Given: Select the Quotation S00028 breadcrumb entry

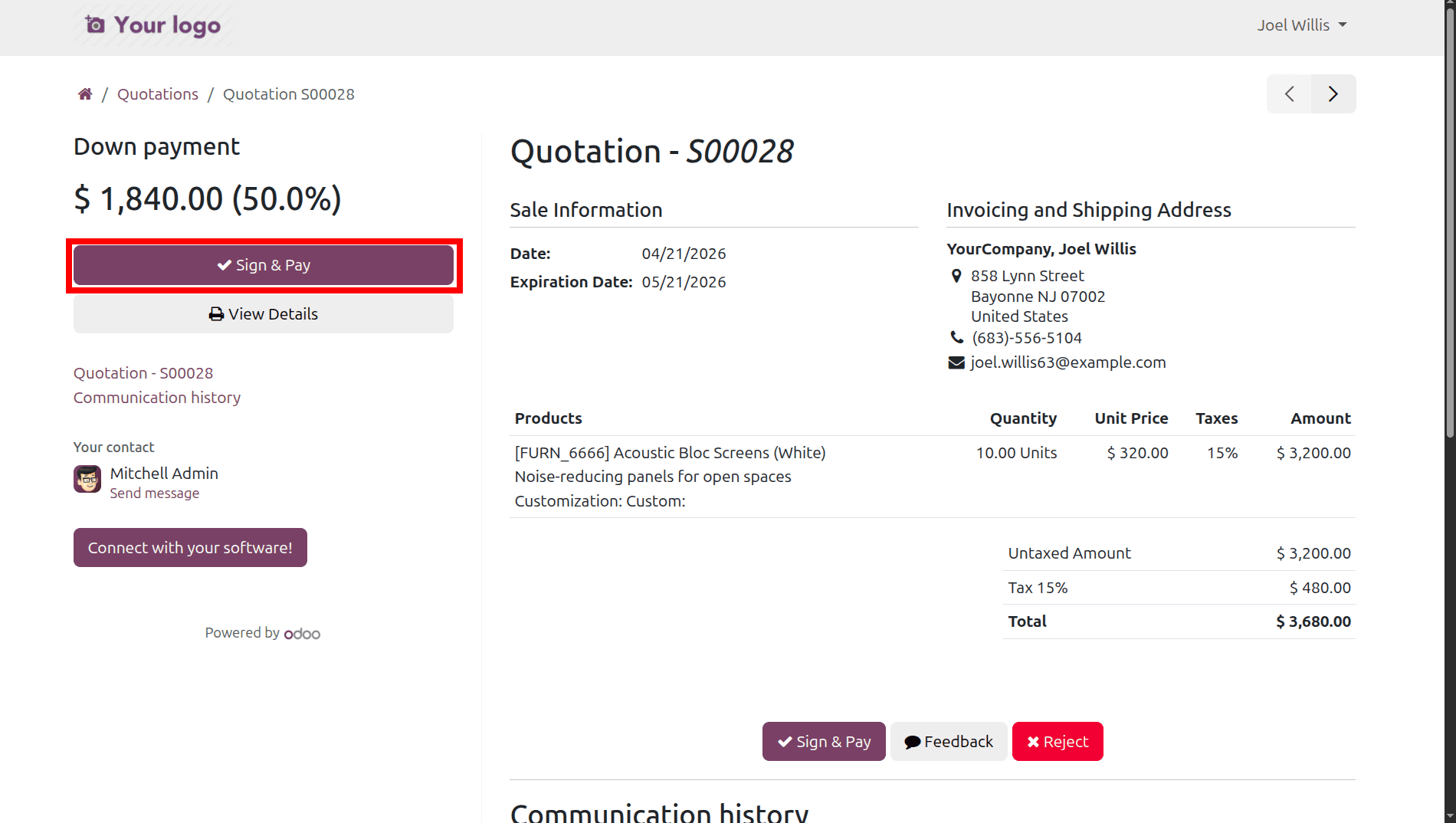Looking at the screenshot, I should 288,93.
